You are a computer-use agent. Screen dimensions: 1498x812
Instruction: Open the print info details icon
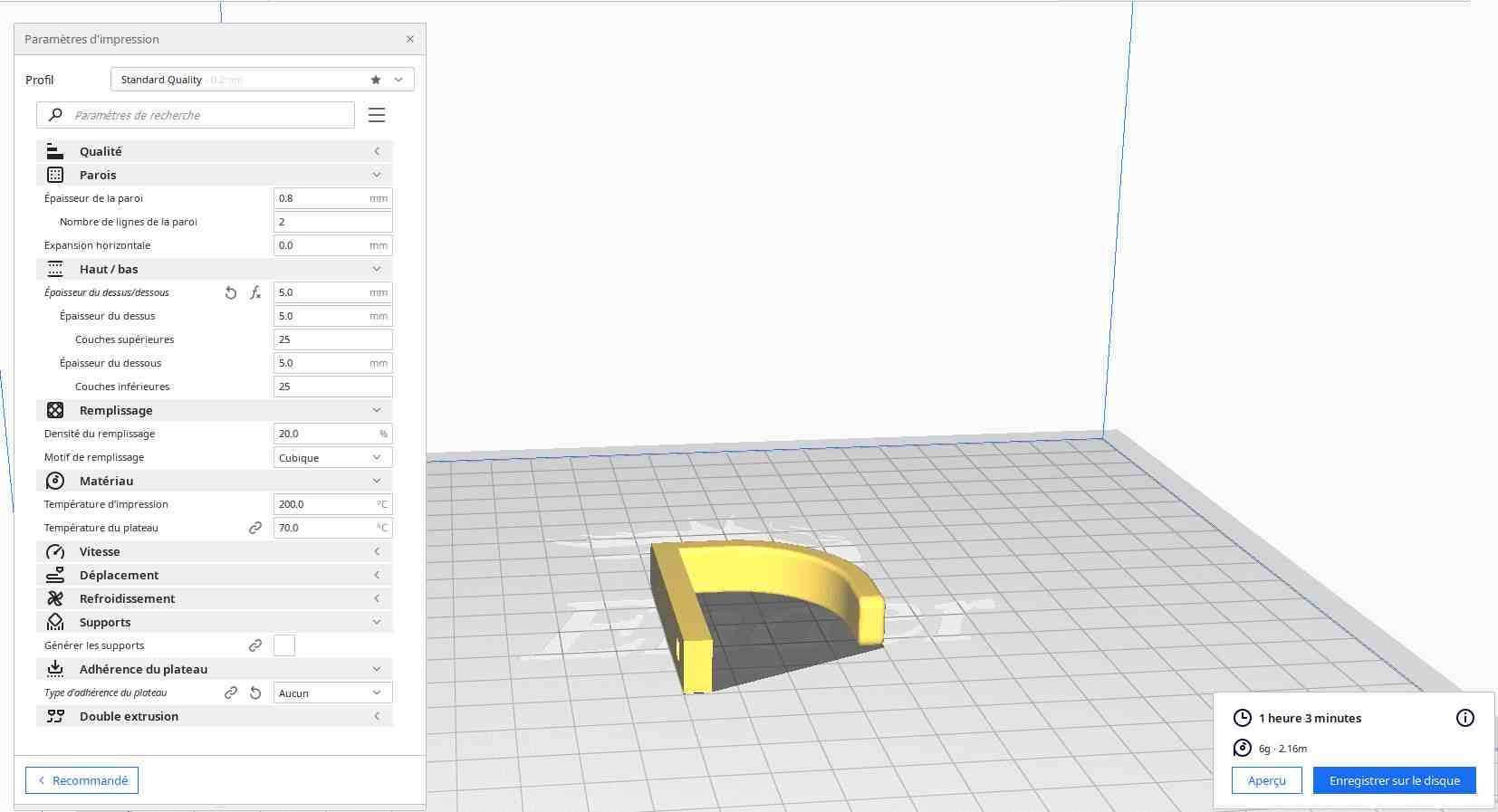[x=1465, y=718]
